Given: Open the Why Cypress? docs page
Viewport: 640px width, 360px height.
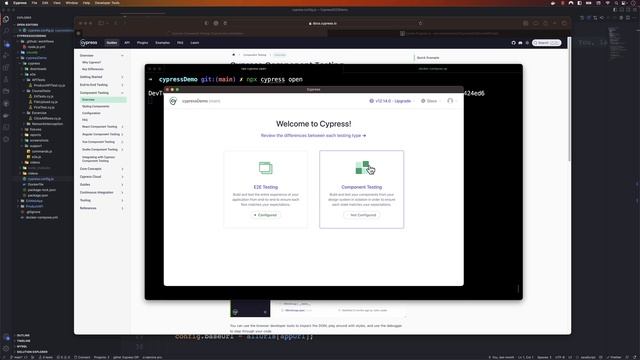Looking at the screenshot, I should click(x=91, y=62).
